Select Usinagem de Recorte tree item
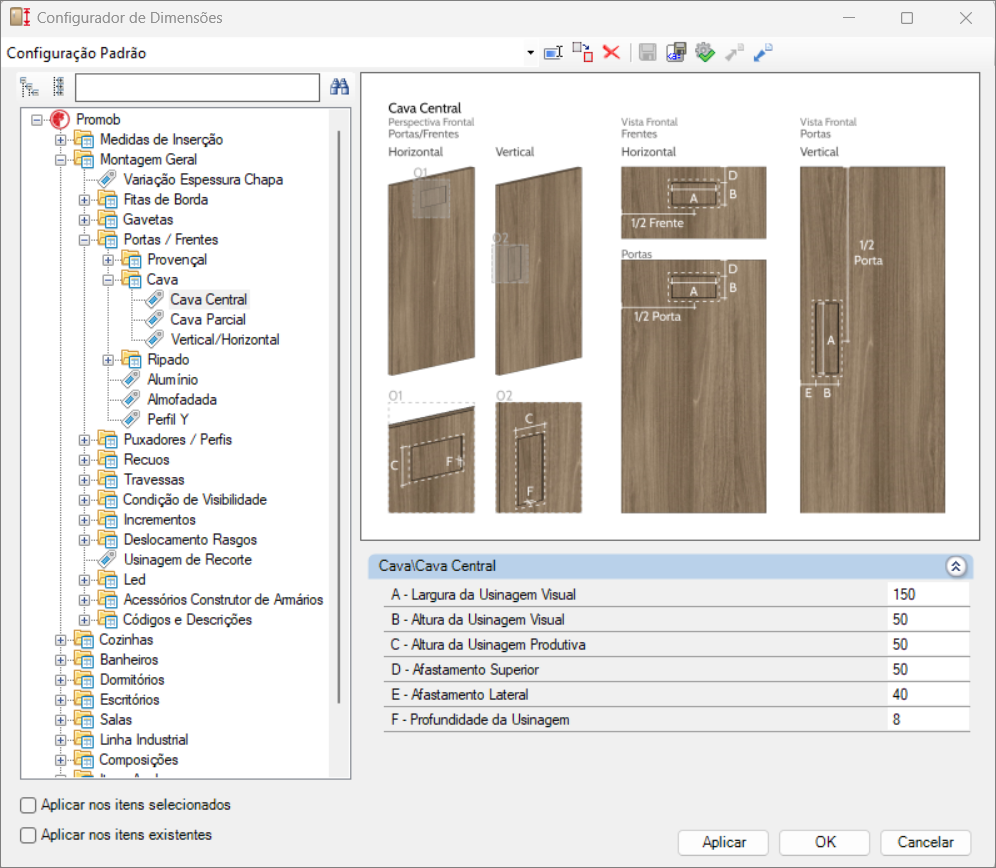The height and width of the screenshot is (868, 996). [x=187, y=560]
